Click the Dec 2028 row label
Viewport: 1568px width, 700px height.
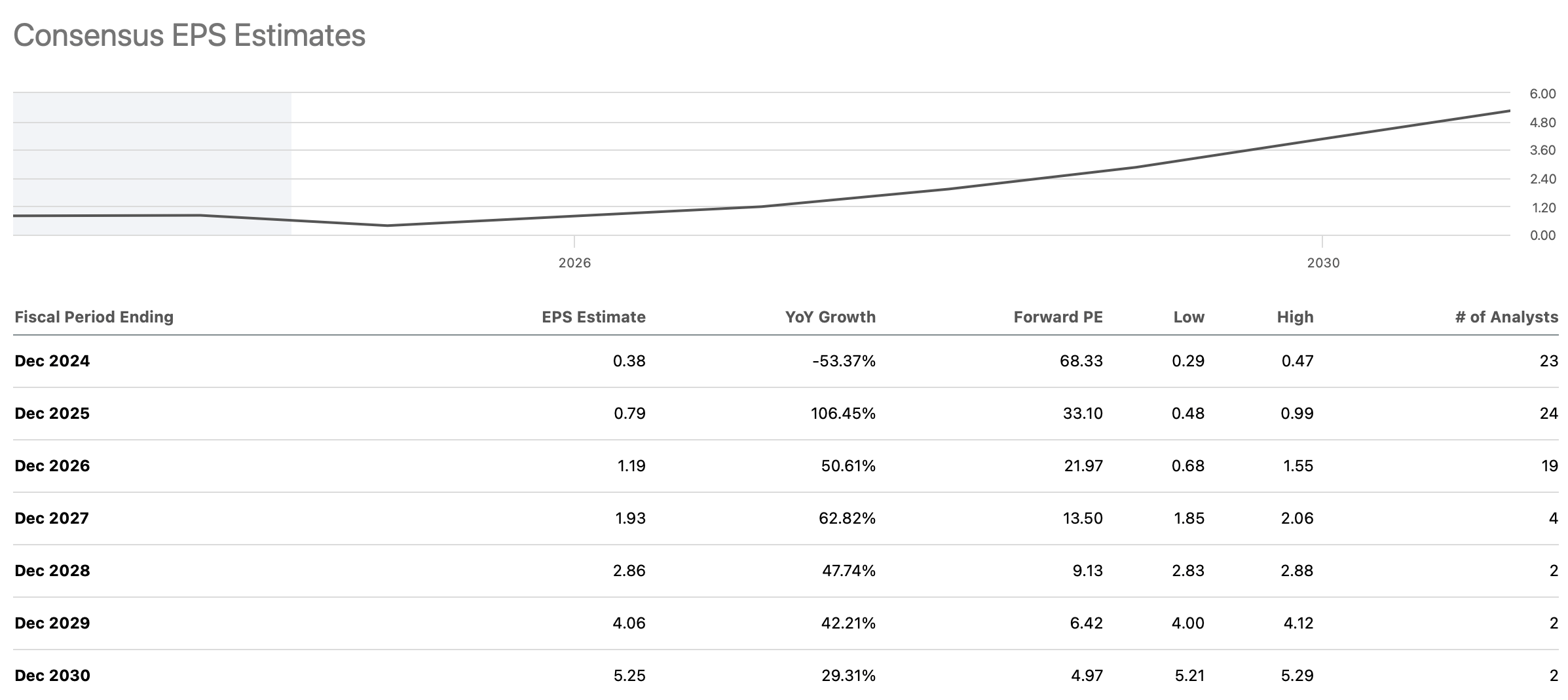pos(52,571)
